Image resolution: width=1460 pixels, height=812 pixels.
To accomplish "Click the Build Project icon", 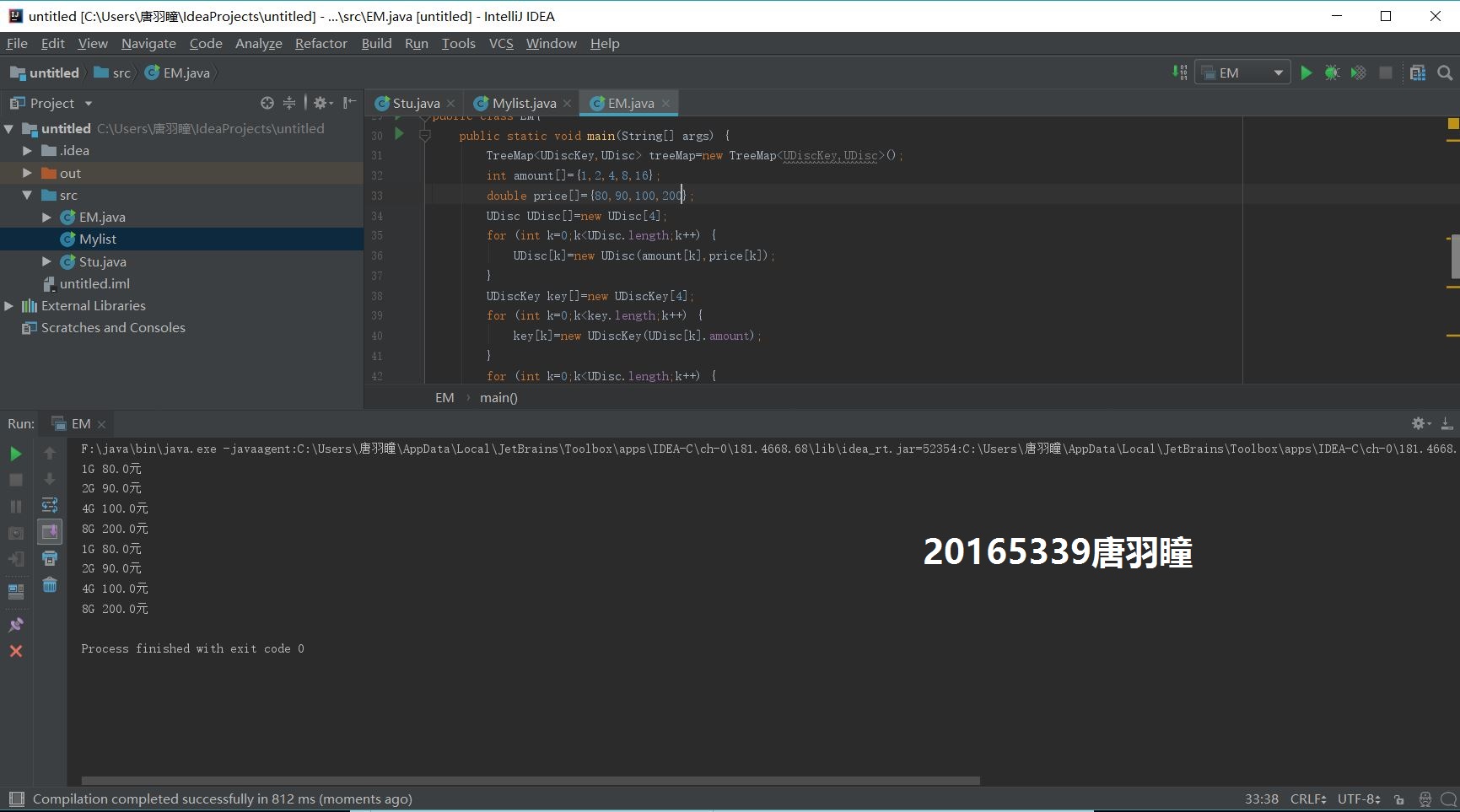I will pyautogui.click(x=1180, y=73).
